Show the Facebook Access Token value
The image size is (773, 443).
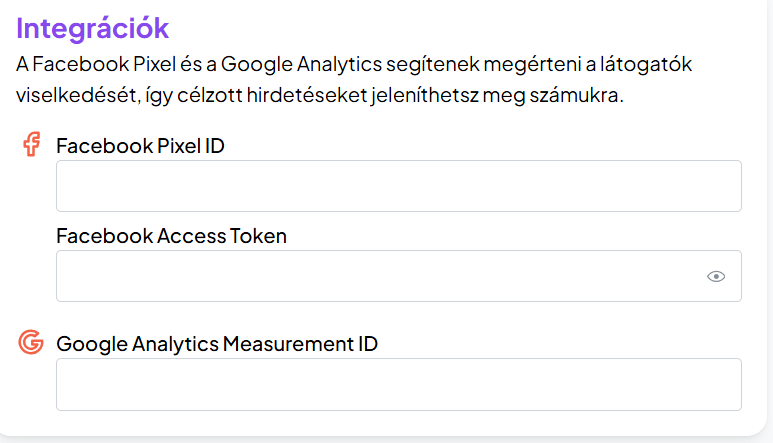[x=716, y=277]
